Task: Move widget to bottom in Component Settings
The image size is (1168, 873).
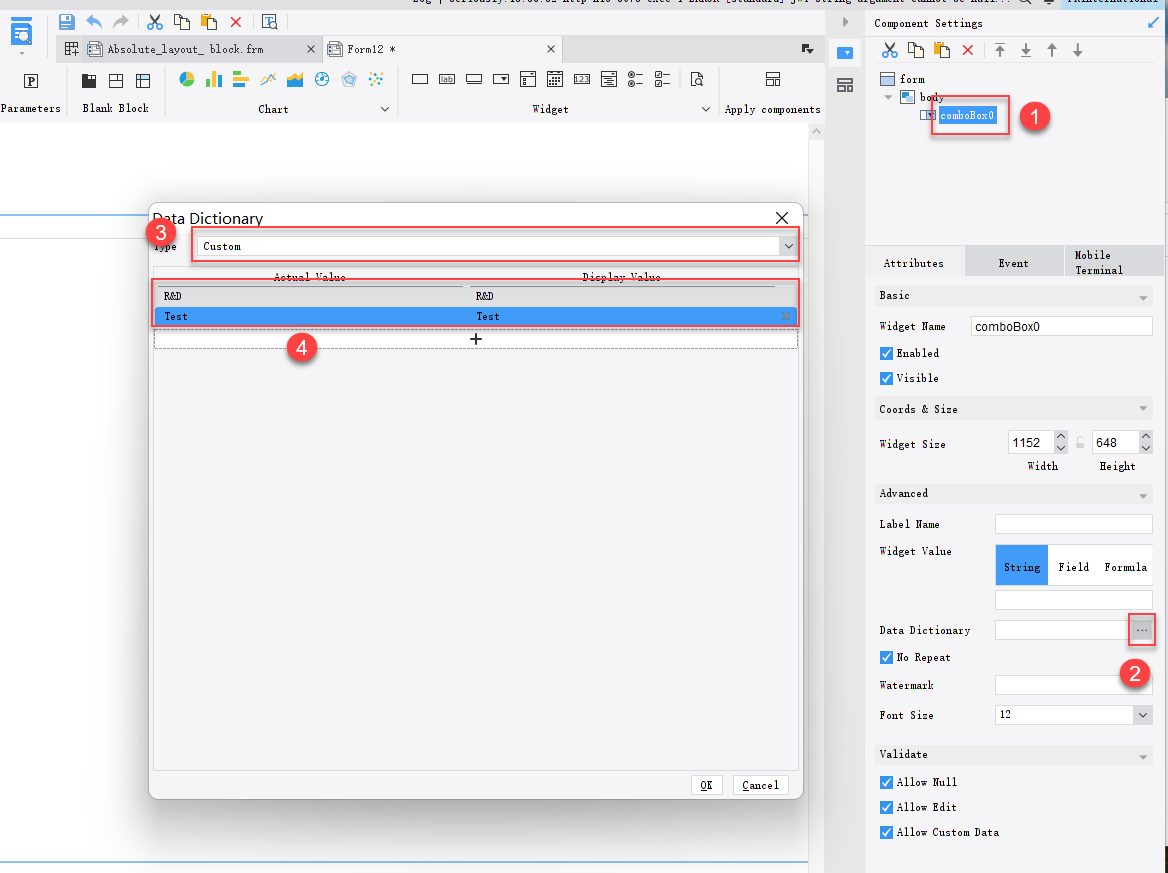Action: 1026,50
